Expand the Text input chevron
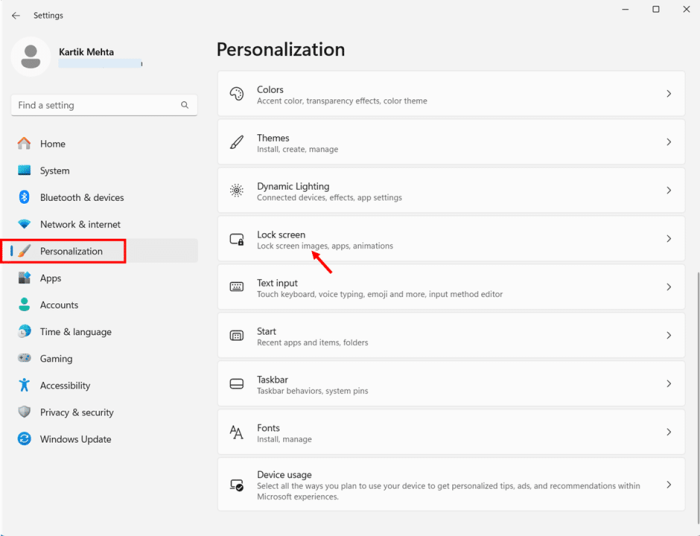Image resolution: width=700 pixels, height=536 pixels. (669, 287)
